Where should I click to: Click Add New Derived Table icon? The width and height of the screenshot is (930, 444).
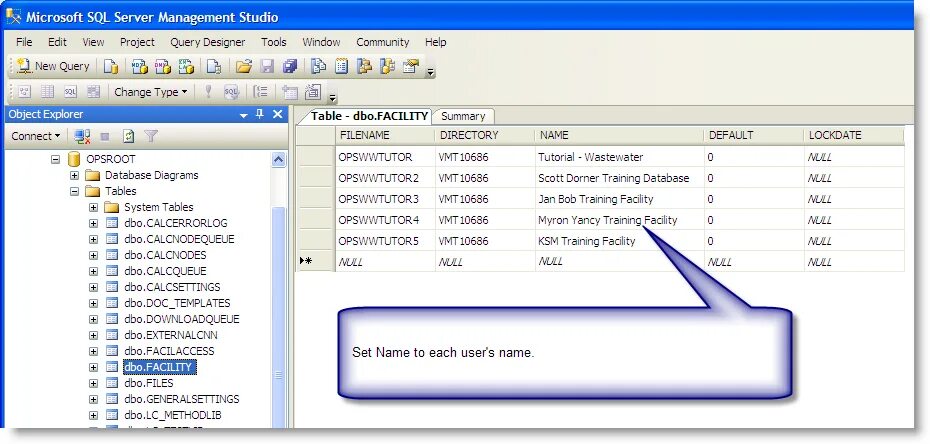(313, 92)
